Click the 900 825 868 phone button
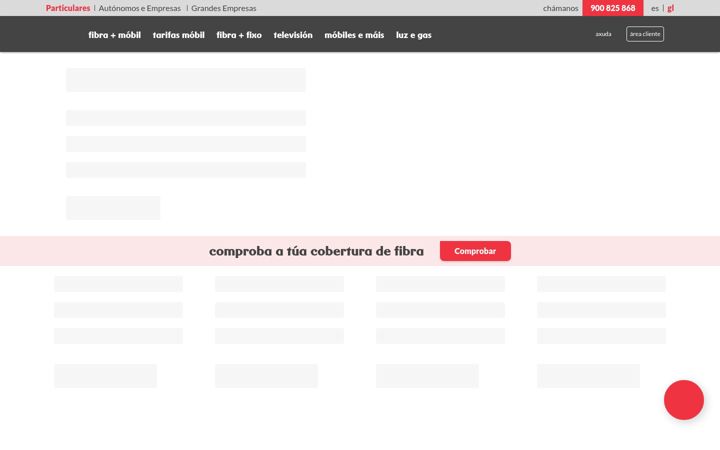 click(x=613, y=8)
